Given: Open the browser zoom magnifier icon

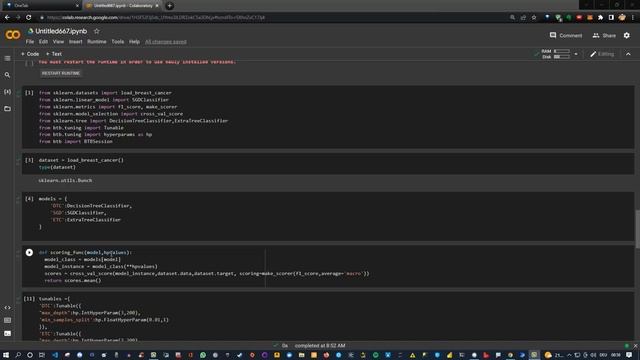Looking at the screenshot, I should 512,18.
